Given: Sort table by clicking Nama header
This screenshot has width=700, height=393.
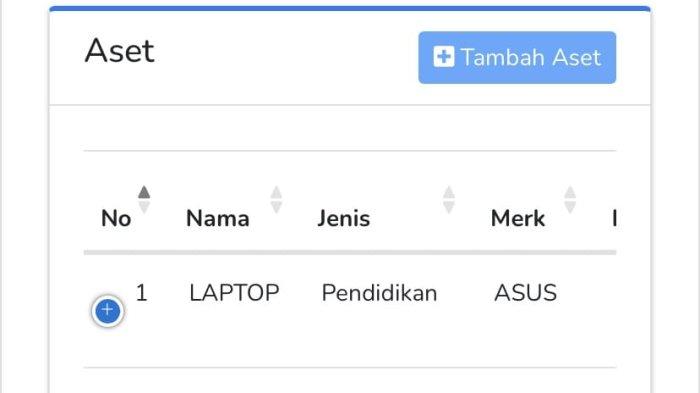Looking at the screenshot, I should [218, 218].
